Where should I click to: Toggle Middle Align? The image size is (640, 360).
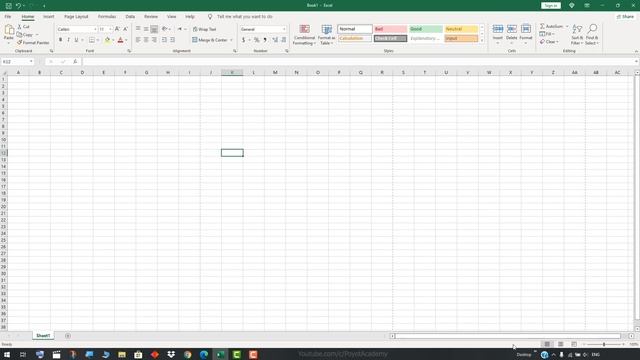coord(146,29)
